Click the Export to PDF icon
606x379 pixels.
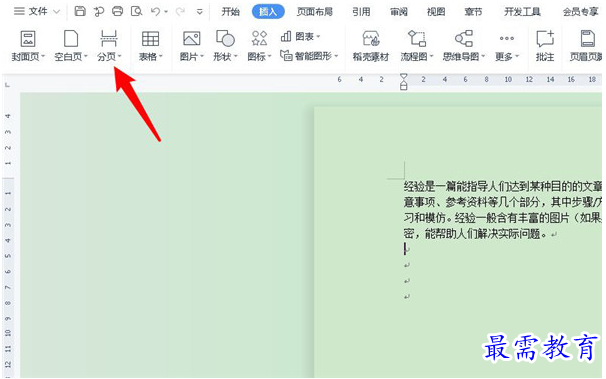(99, 12)
